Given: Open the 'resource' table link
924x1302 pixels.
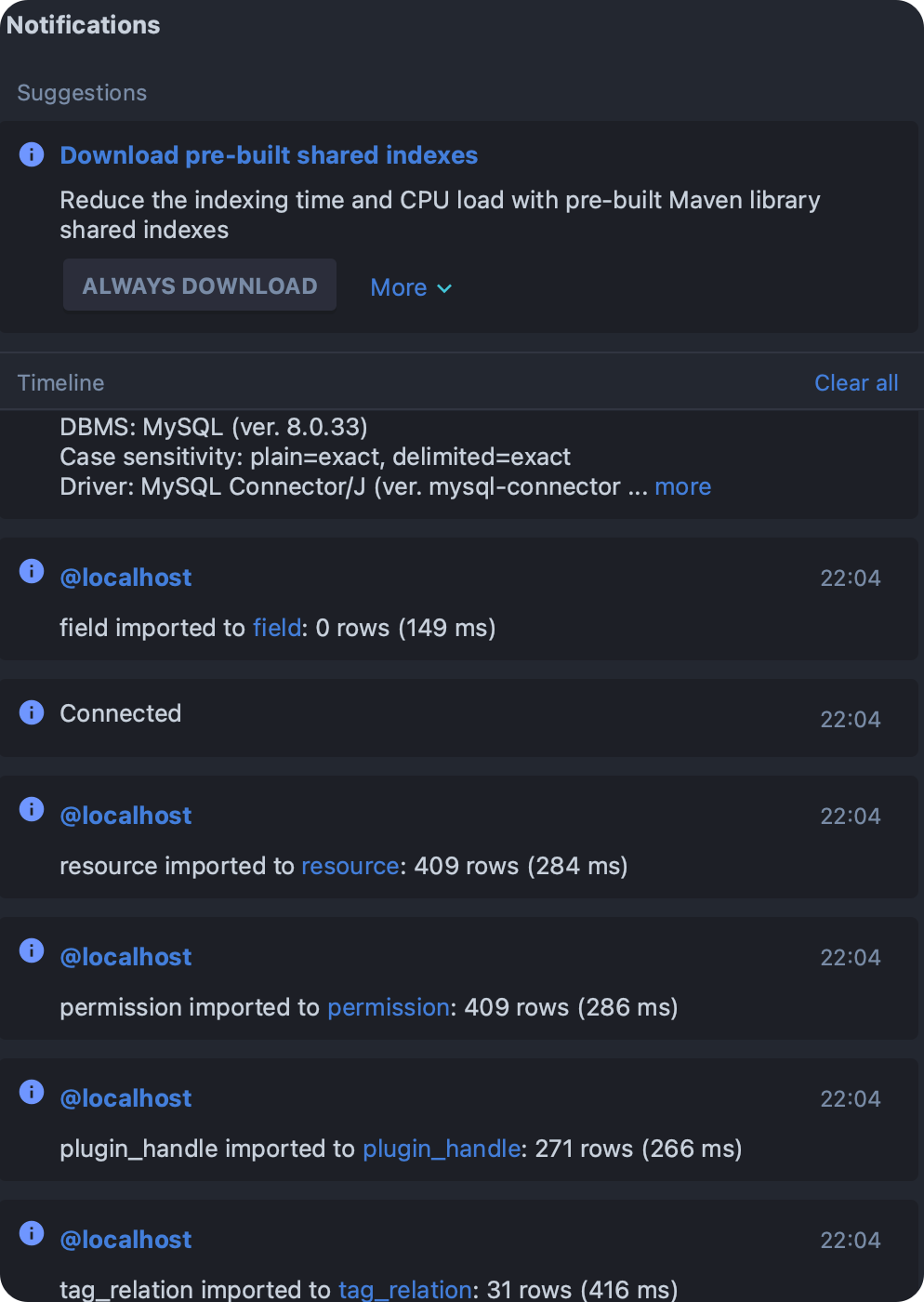Looking at the screenshot, I should pyautogui.click(x=350, y=867).
